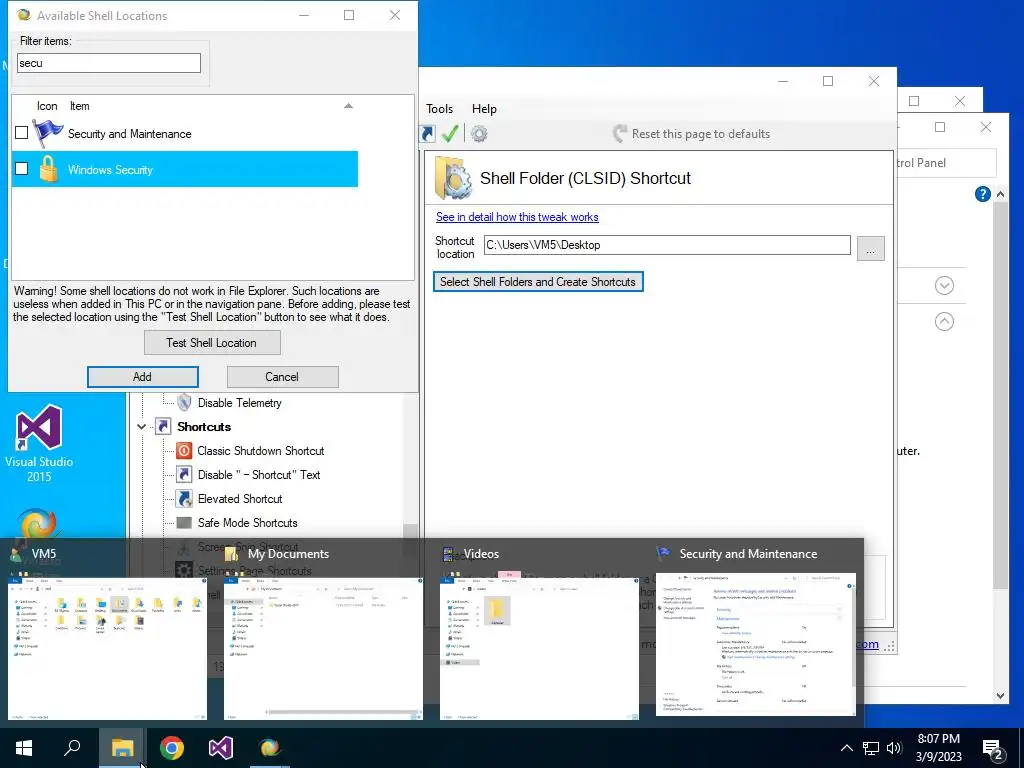Open the Visual Studio 2015 desktop shortcut
1024x768 pixels.
point(39,443)
